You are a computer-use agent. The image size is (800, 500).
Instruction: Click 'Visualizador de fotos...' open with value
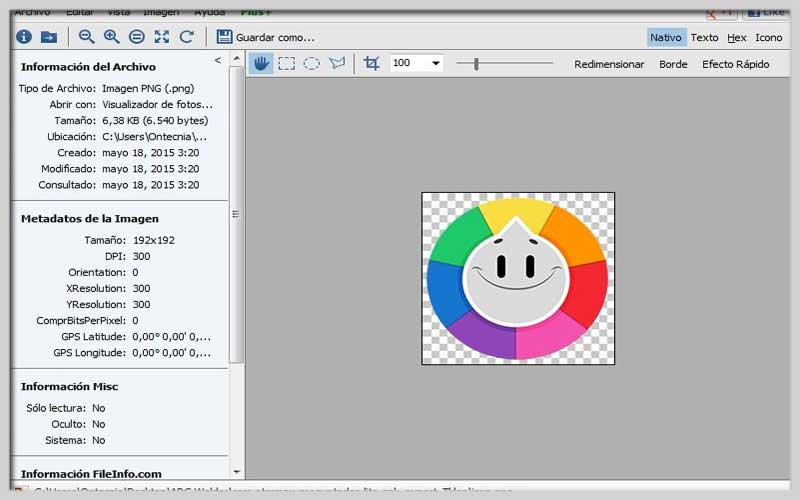click(157, 105)
